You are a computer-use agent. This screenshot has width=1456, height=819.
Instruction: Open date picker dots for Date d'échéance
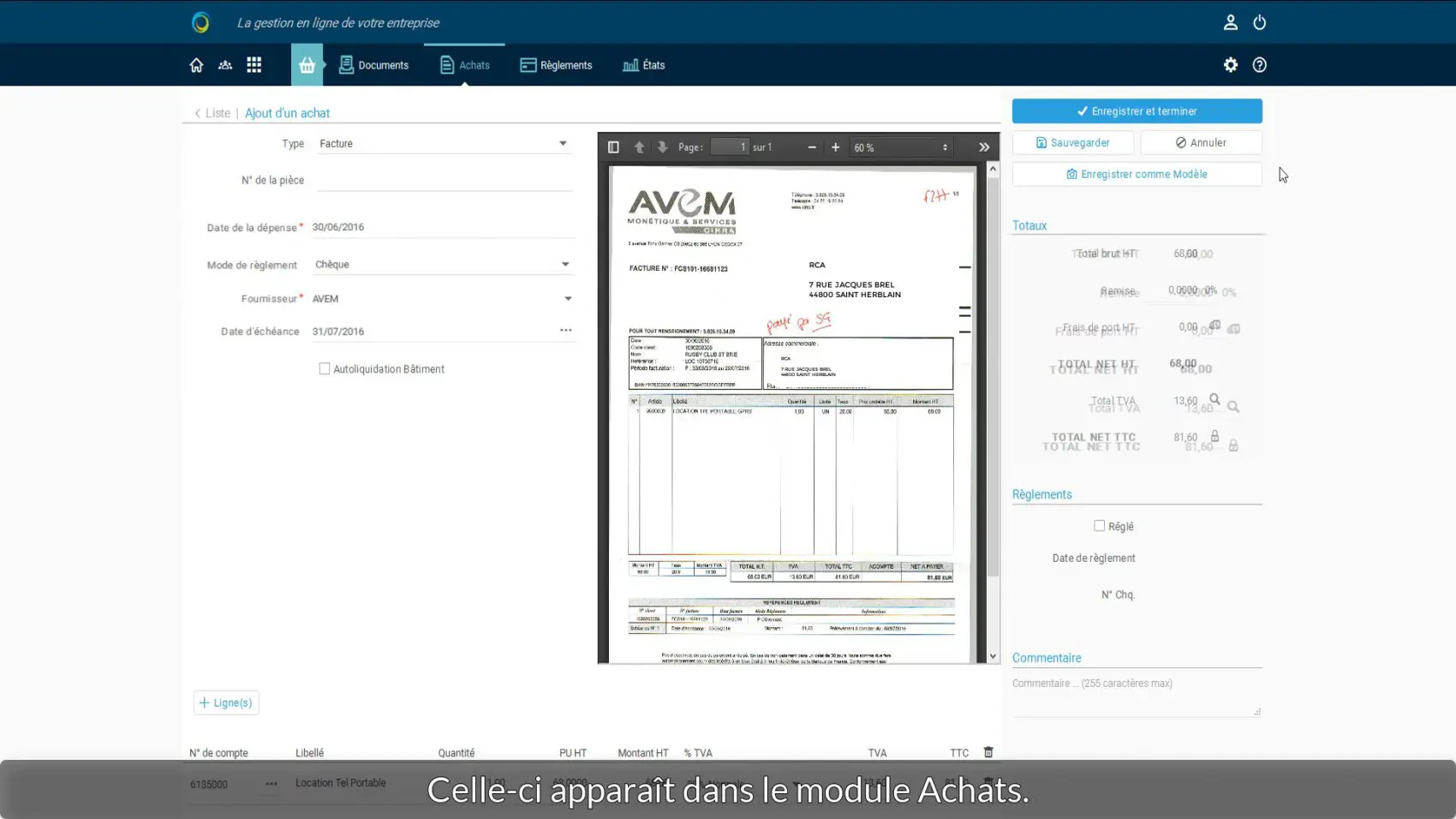pos(565,331)
